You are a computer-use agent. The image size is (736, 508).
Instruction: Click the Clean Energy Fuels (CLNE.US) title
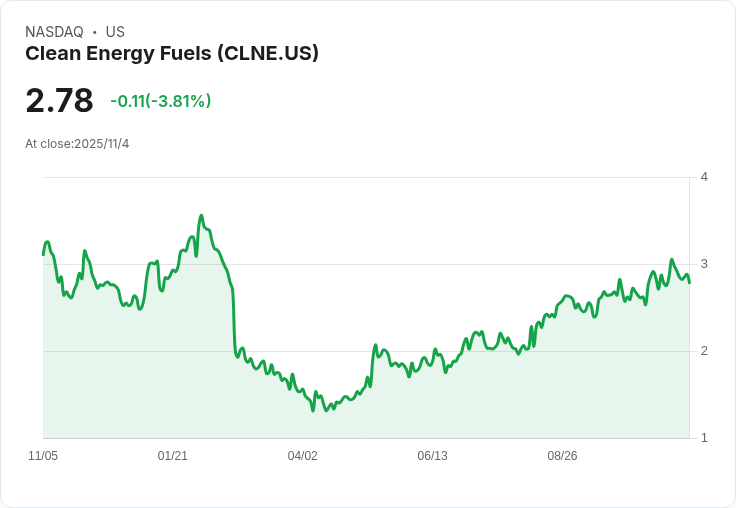[172, 54]
